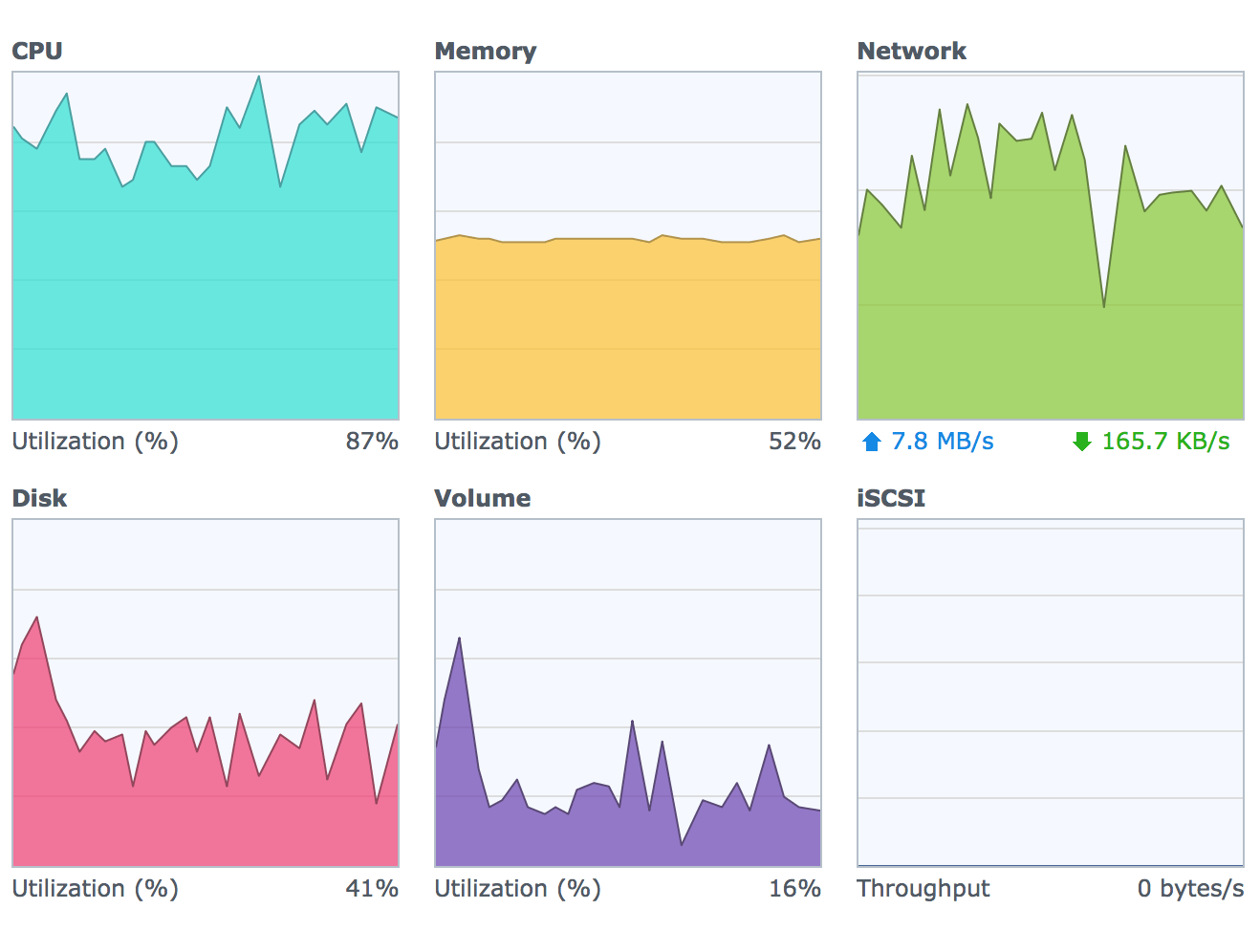The height and width of the screenshot is (952, 1260).
Task: Select the Volume heading
Action: 483,499
